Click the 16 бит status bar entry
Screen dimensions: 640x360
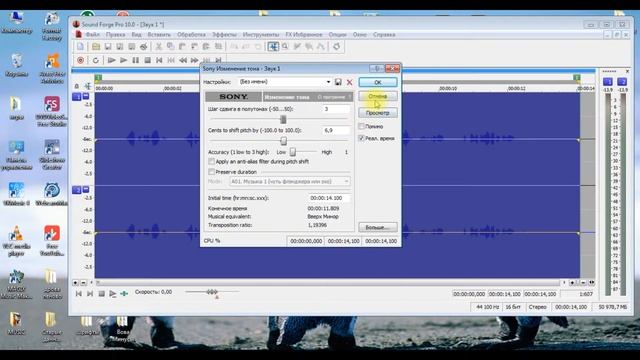513,307
